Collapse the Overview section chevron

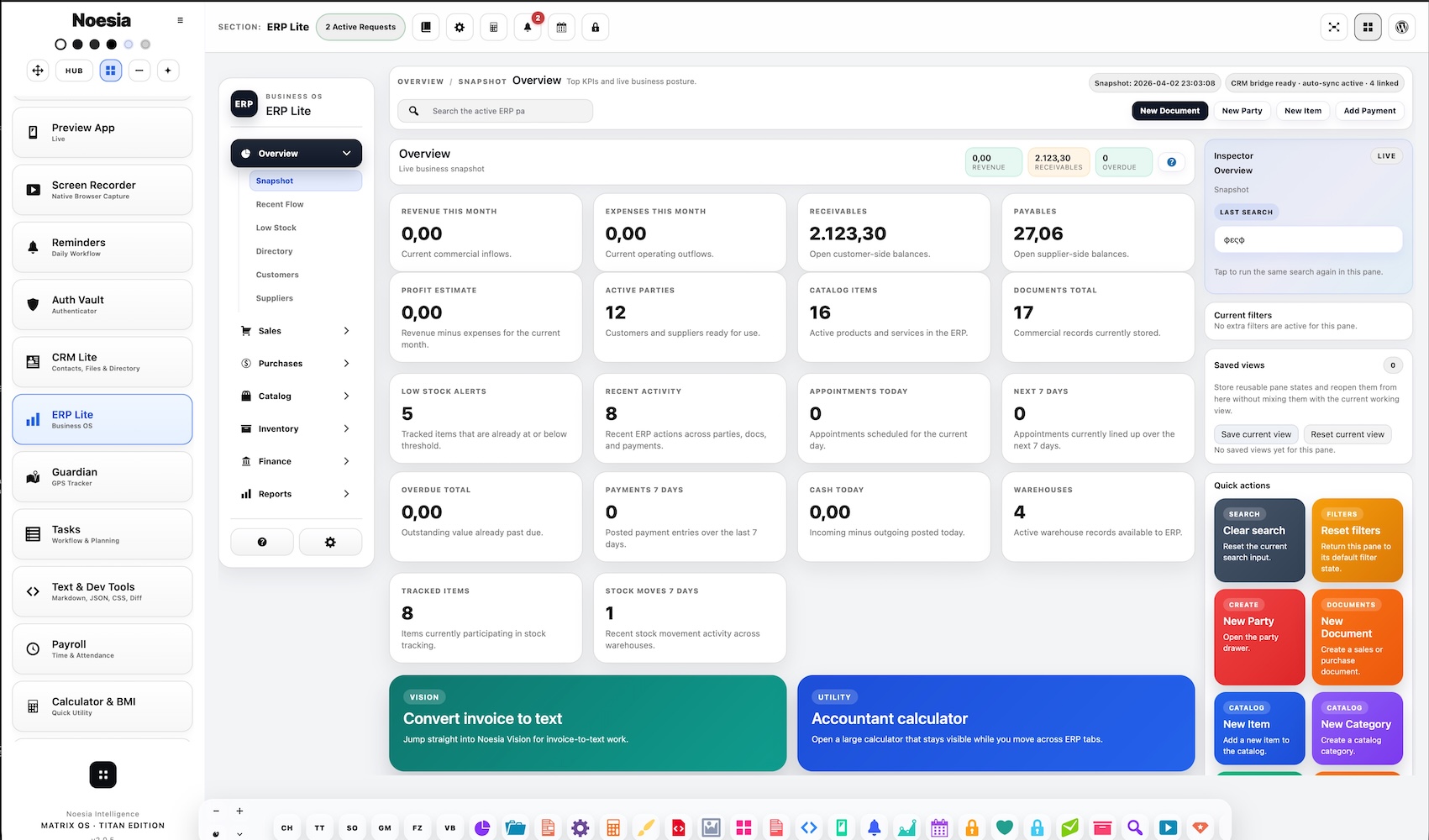tap(346, 154)
